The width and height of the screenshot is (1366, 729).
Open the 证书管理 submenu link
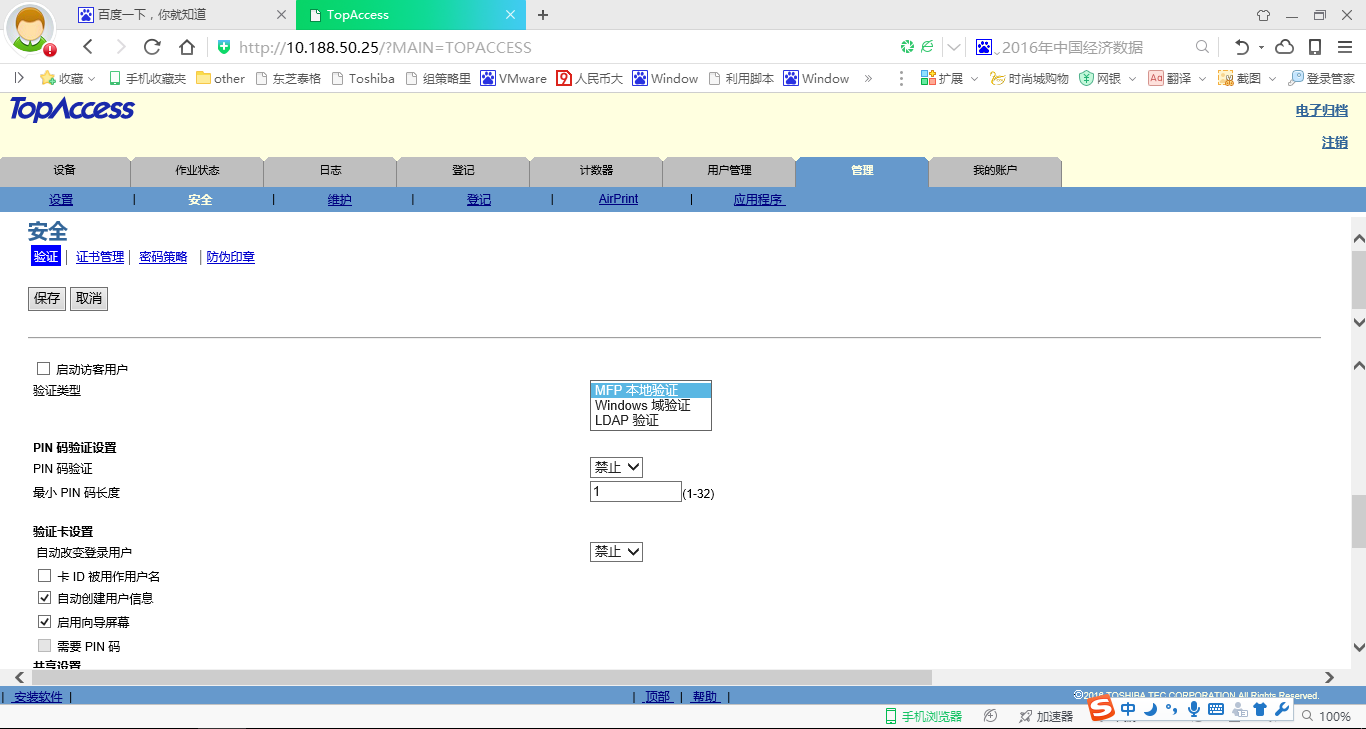(100, 257)
